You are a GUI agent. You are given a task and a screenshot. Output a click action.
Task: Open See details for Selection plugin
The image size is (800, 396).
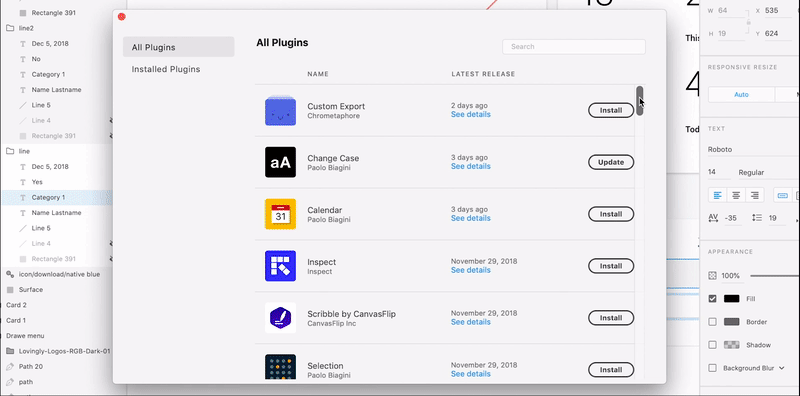(x=470, y=374)
